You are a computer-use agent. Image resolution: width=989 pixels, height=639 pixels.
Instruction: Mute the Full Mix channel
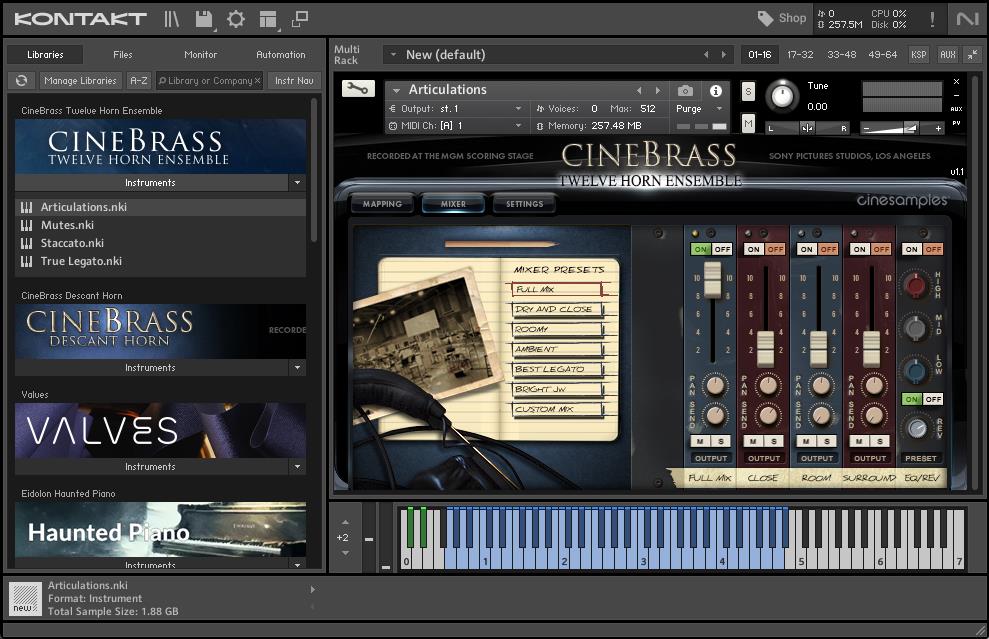click(x=701, y=441)
